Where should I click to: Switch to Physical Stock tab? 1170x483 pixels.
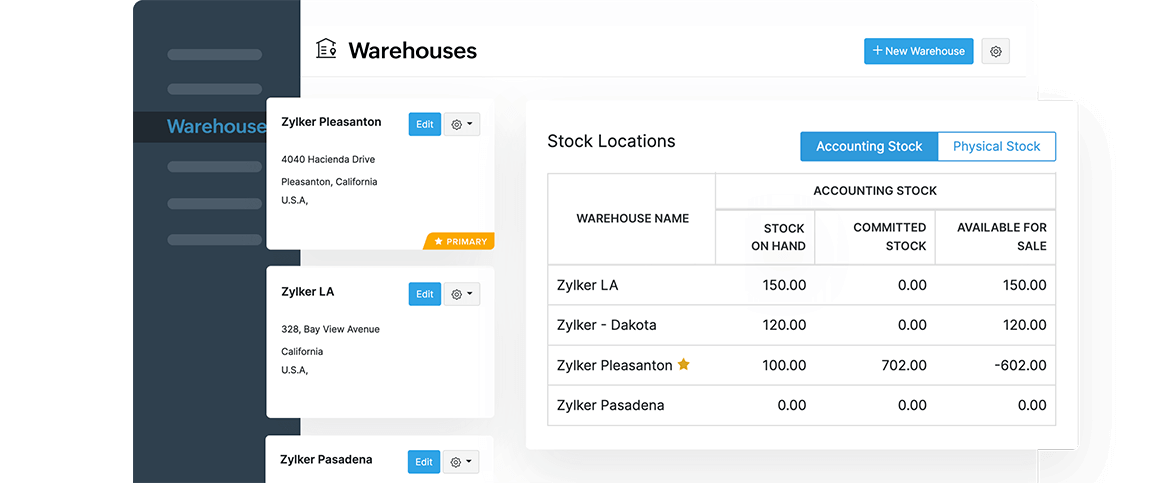pyautogui.click(x=996, y=146)
